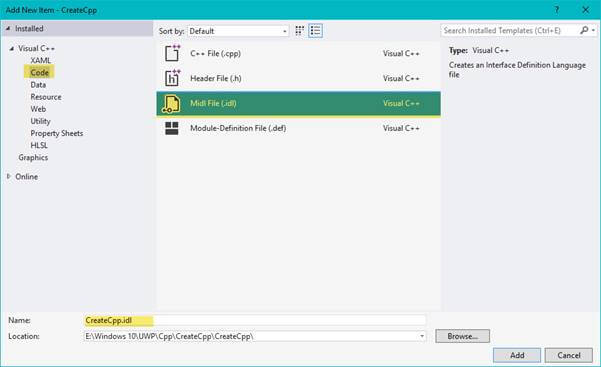Close the Add New Item dialog
This screenshot has height=367, width=601.
coord(586,10)
